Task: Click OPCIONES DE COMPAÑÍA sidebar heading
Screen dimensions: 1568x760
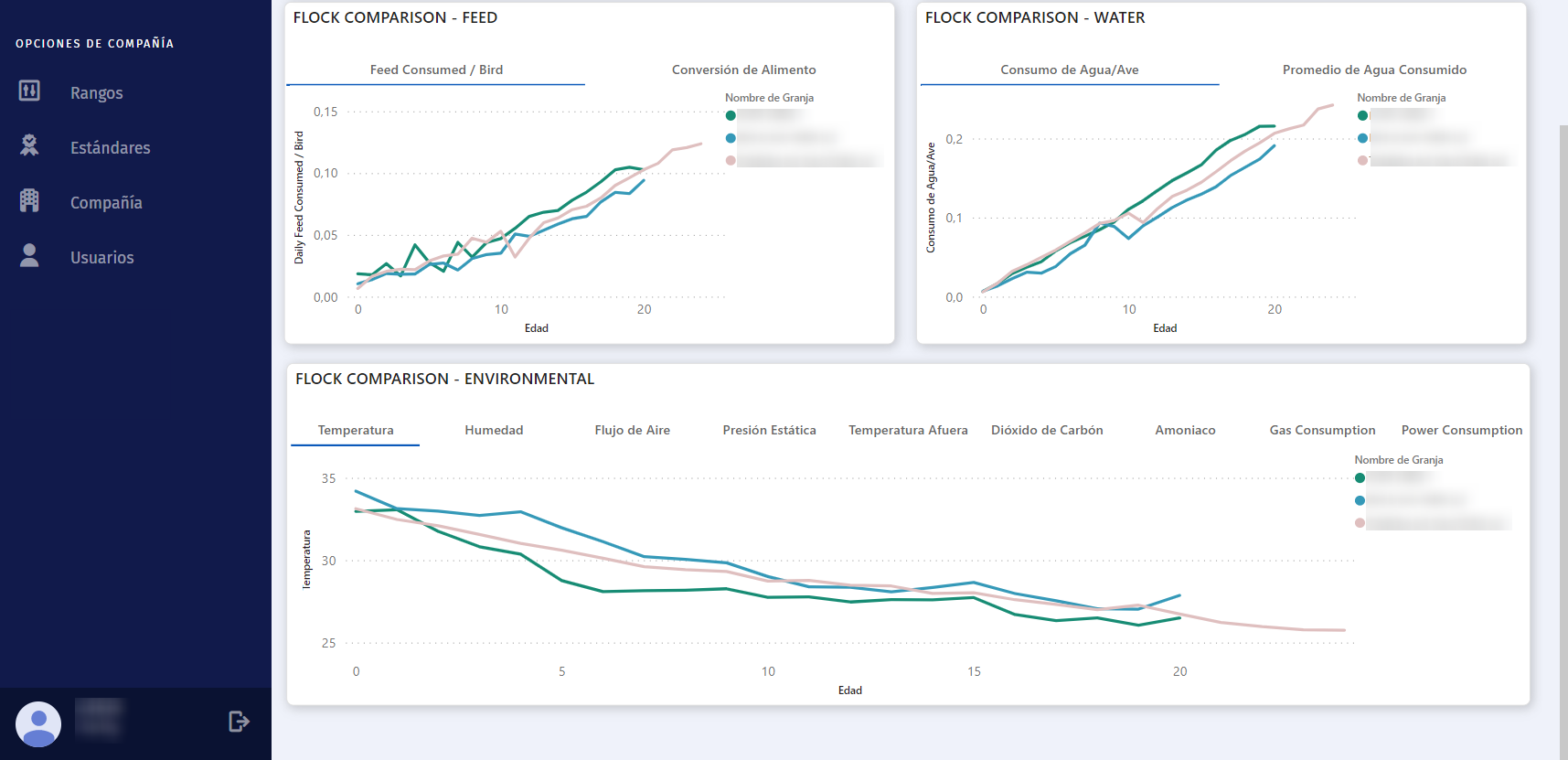Action: tap(94, 43)
